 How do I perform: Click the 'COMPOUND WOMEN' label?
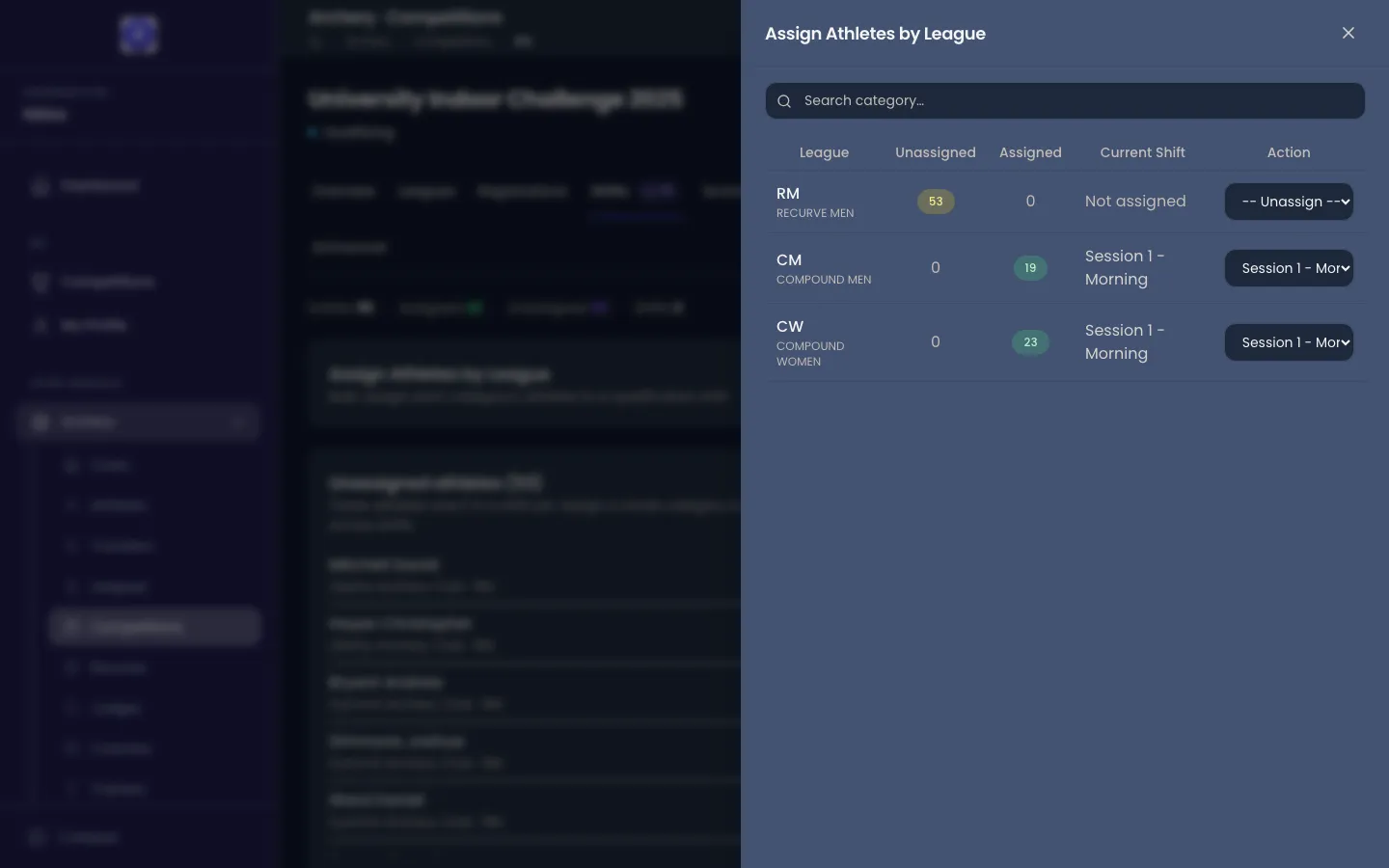[810, 354]
